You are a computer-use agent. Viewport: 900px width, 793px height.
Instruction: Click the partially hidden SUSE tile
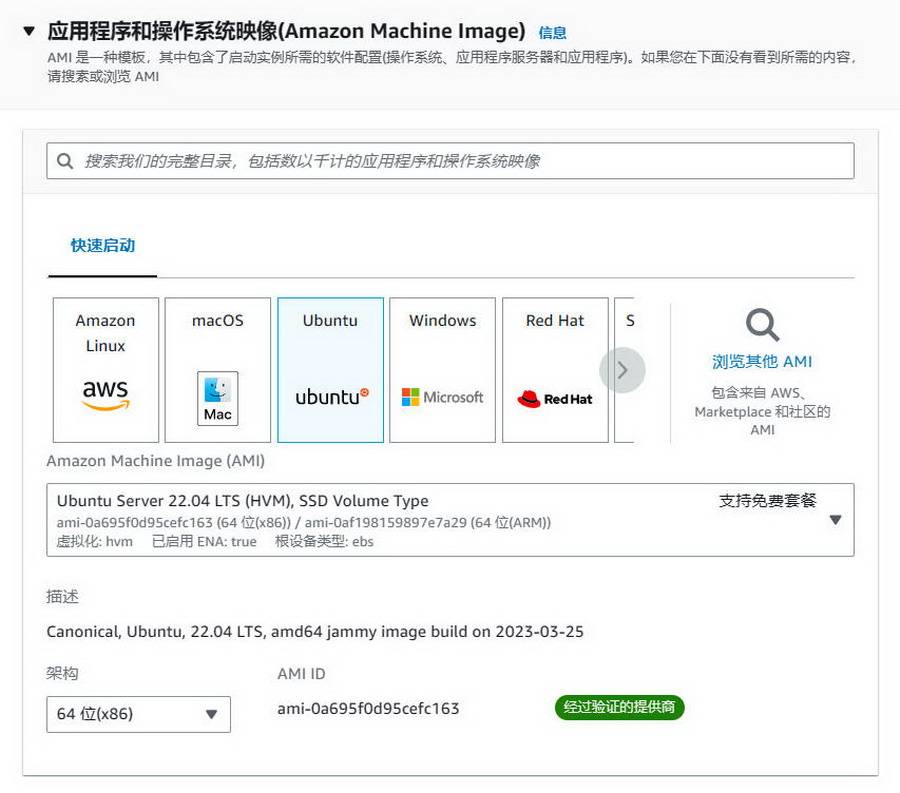pyautogui.click(x=625, y=370)
